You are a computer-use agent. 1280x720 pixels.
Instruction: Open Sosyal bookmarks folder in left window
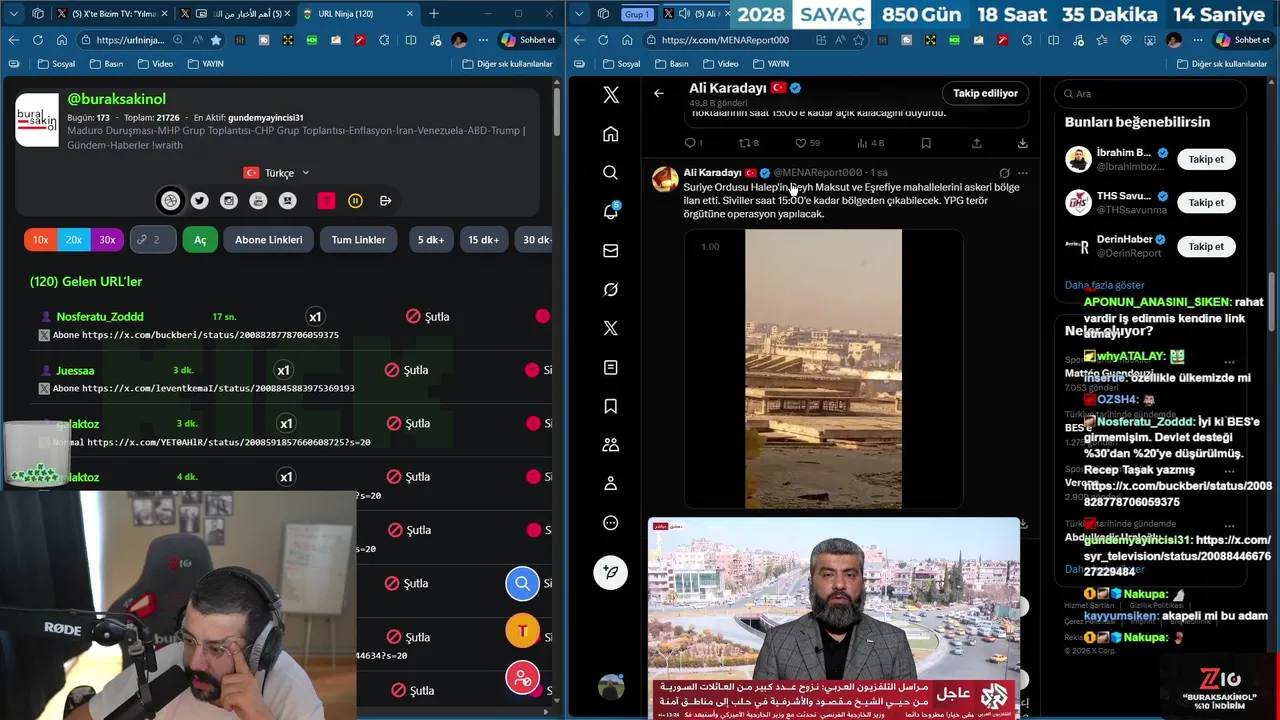[56, 64]
